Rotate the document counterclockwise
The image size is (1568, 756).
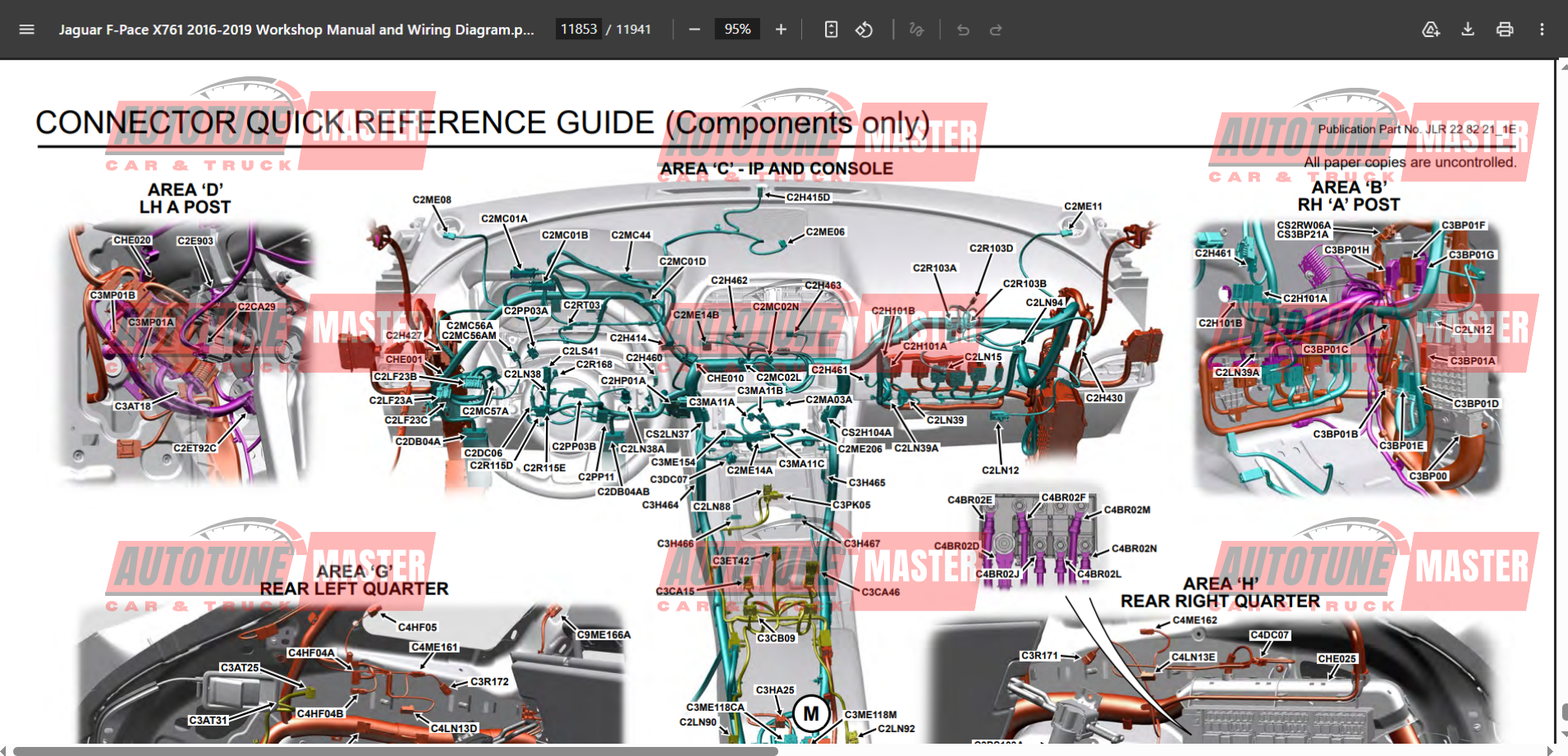[x=864, y=30]
